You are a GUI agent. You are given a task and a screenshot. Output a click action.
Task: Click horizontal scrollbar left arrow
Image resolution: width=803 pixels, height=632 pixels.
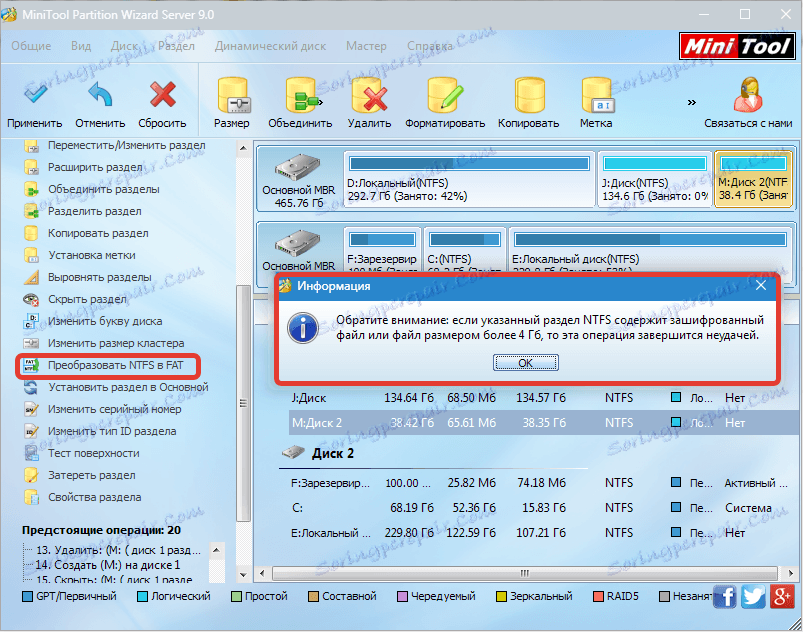262,573
